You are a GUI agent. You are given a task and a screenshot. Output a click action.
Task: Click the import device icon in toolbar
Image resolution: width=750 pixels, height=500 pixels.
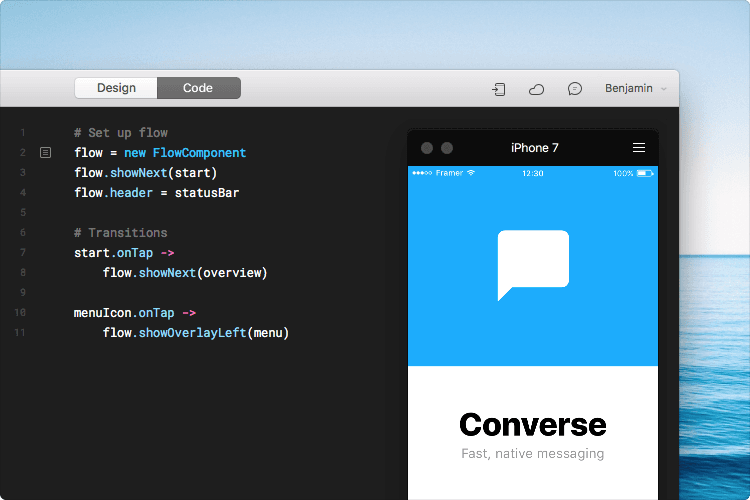coord(499,89)
